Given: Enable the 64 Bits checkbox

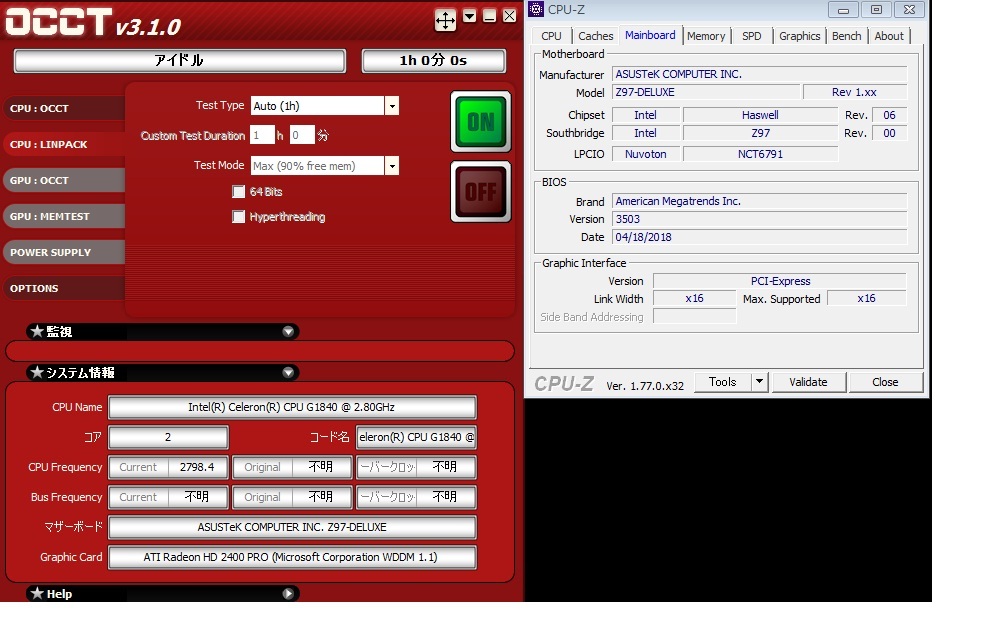Looking at the screenshot, I should [239, 192].
